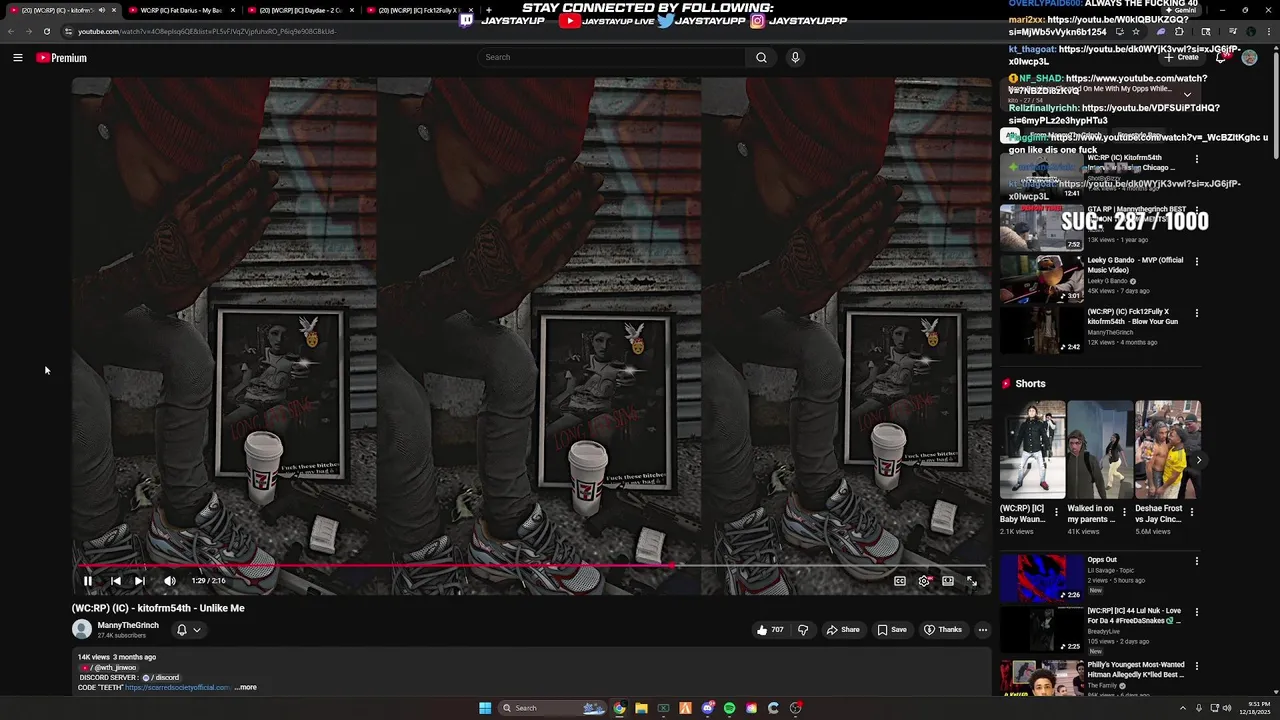Open the player settings gear

pos(924,581)
